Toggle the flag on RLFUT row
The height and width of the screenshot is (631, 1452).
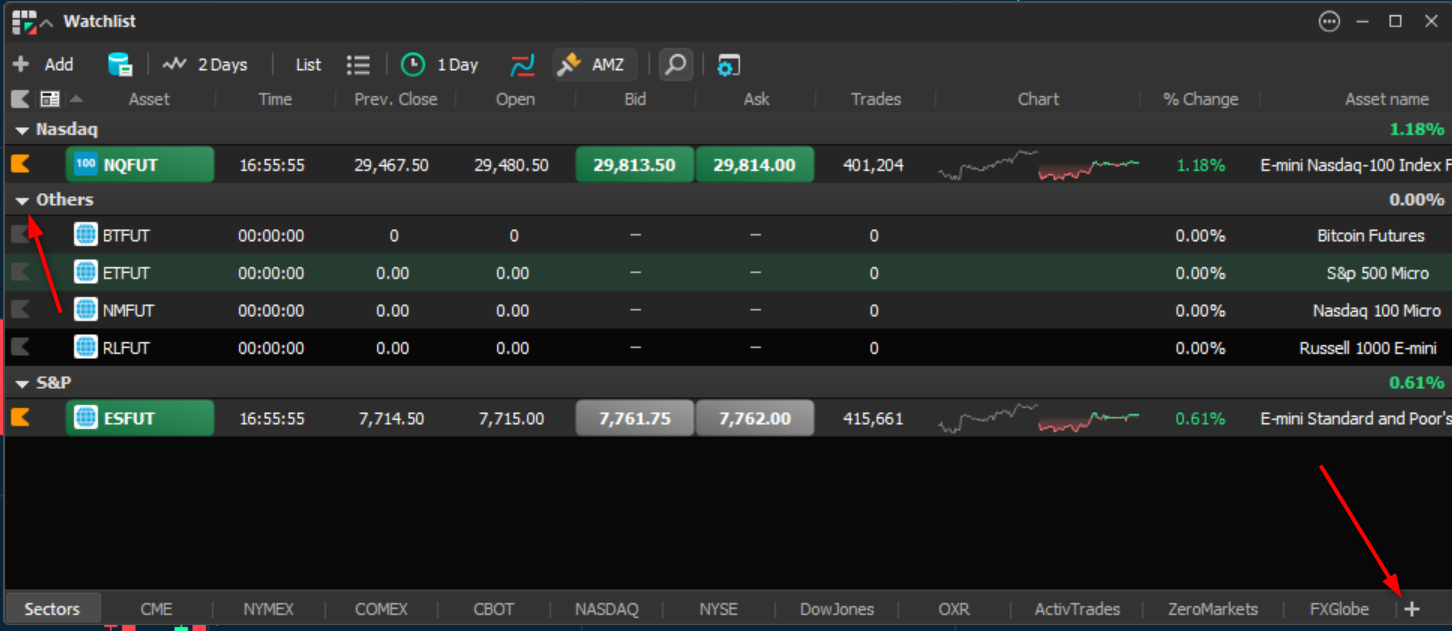(20, 347)
